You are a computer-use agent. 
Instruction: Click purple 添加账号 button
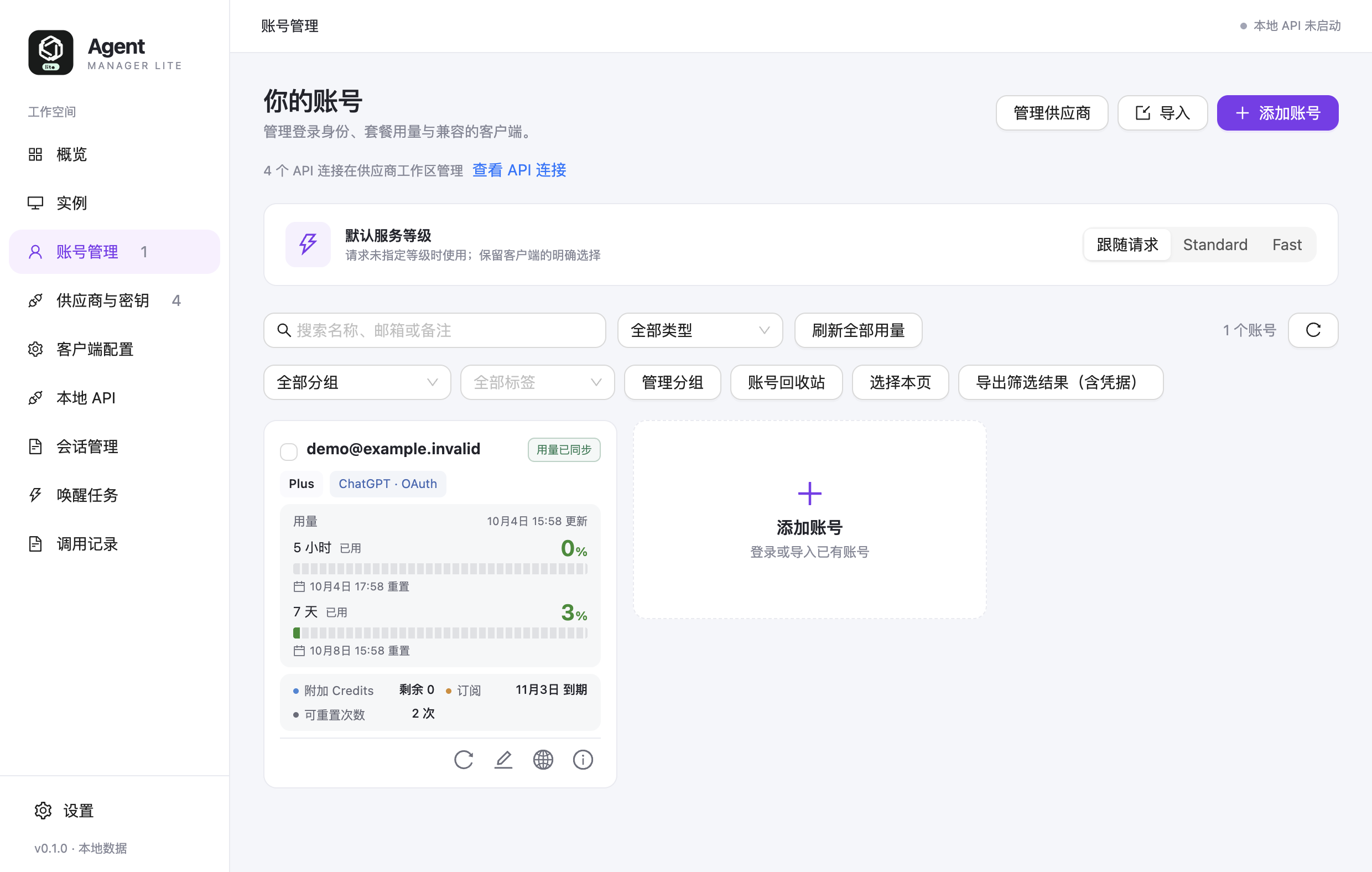(1277, 113)
